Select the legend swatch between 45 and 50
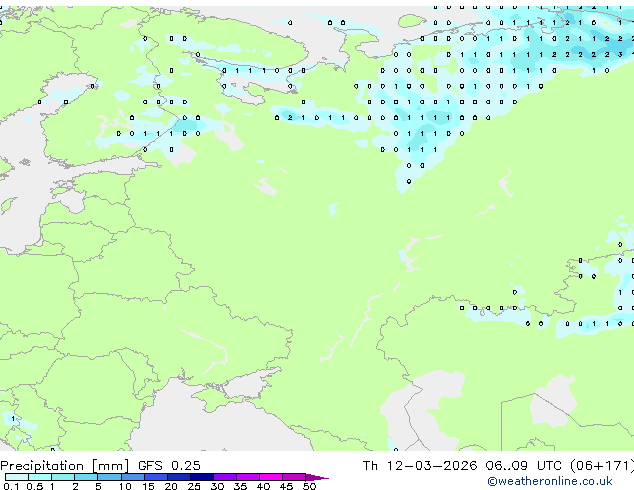Screen dimensions: 634x490 pyautogui.click(x=294, y=477)
